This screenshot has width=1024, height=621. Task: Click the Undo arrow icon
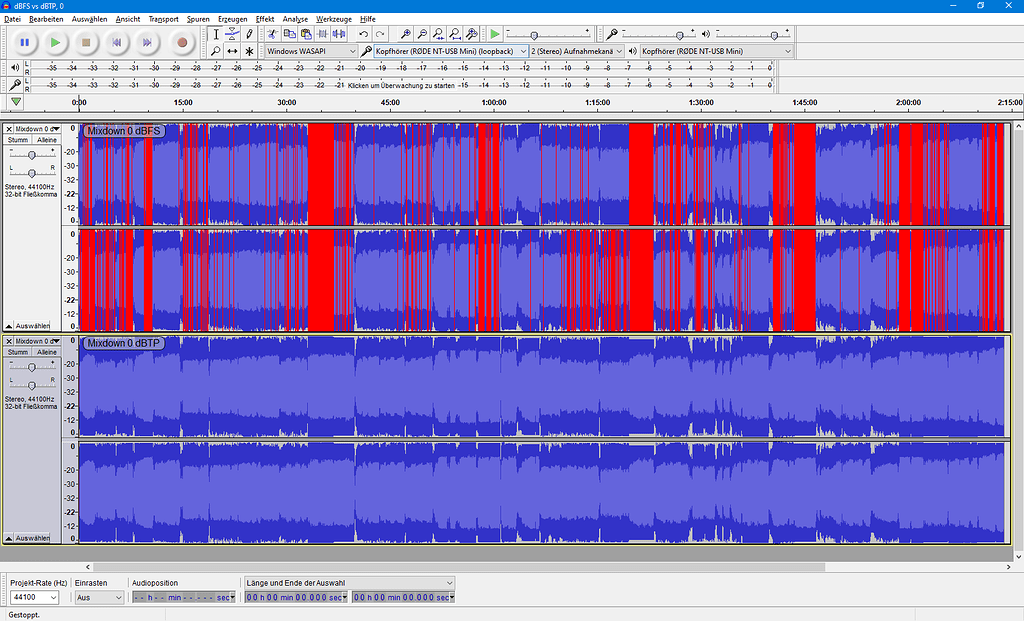point(364,34)
